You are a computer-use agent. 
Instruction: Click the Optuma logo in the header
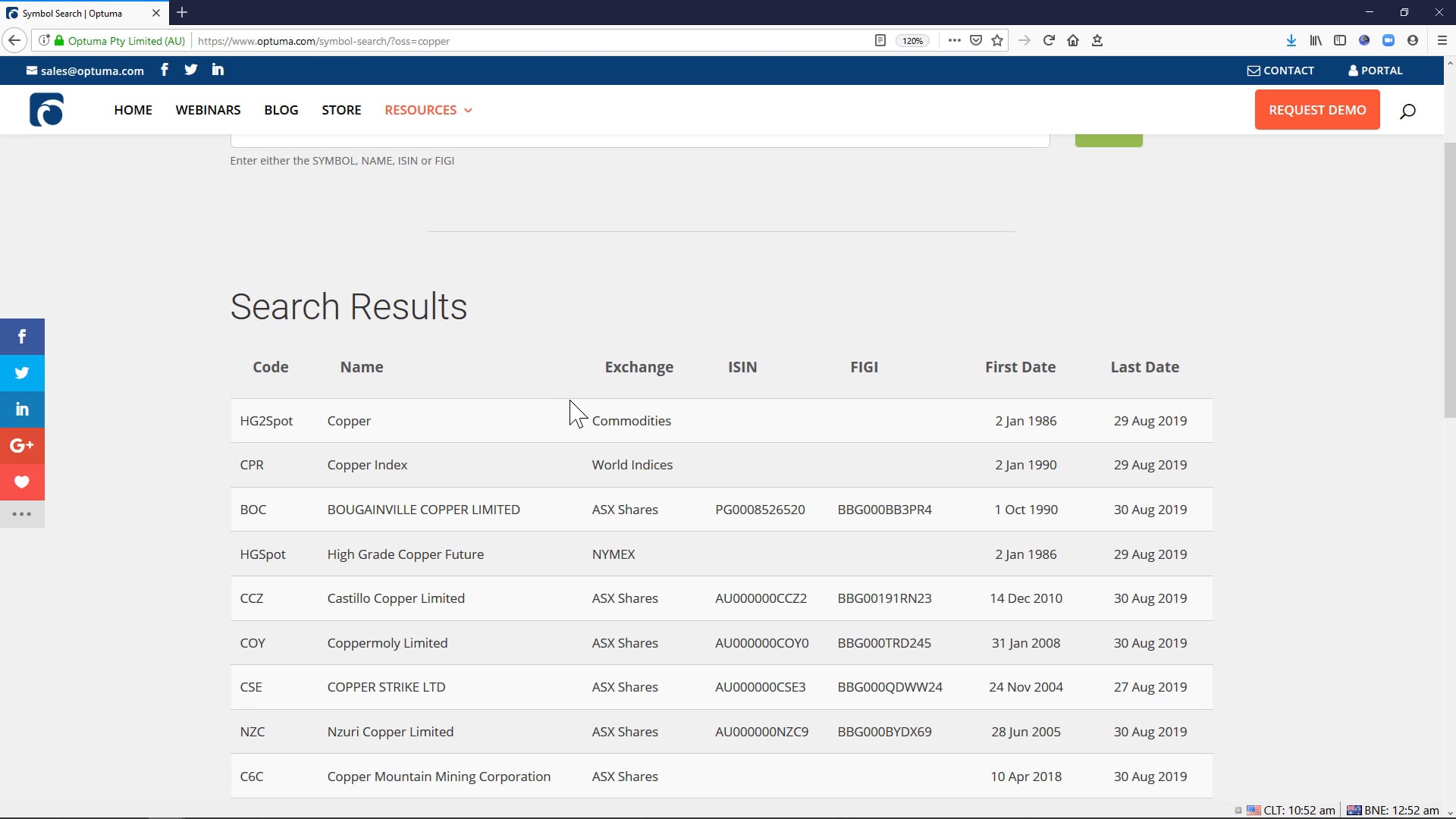point(46,110)
